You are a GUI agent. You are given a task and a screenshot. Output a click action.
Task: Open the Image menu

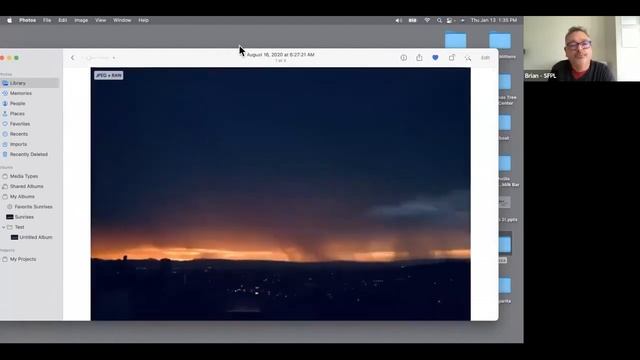[x=81, y=20]
